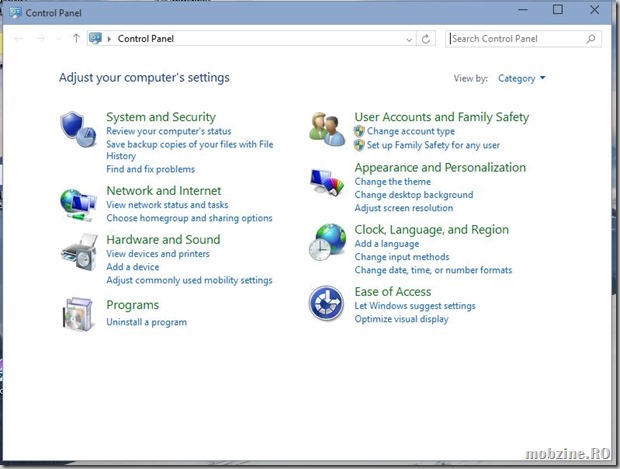This screenshot has height=469, width=620.
Task: Click the refresh icon in address bar
Action: [426, 39]
